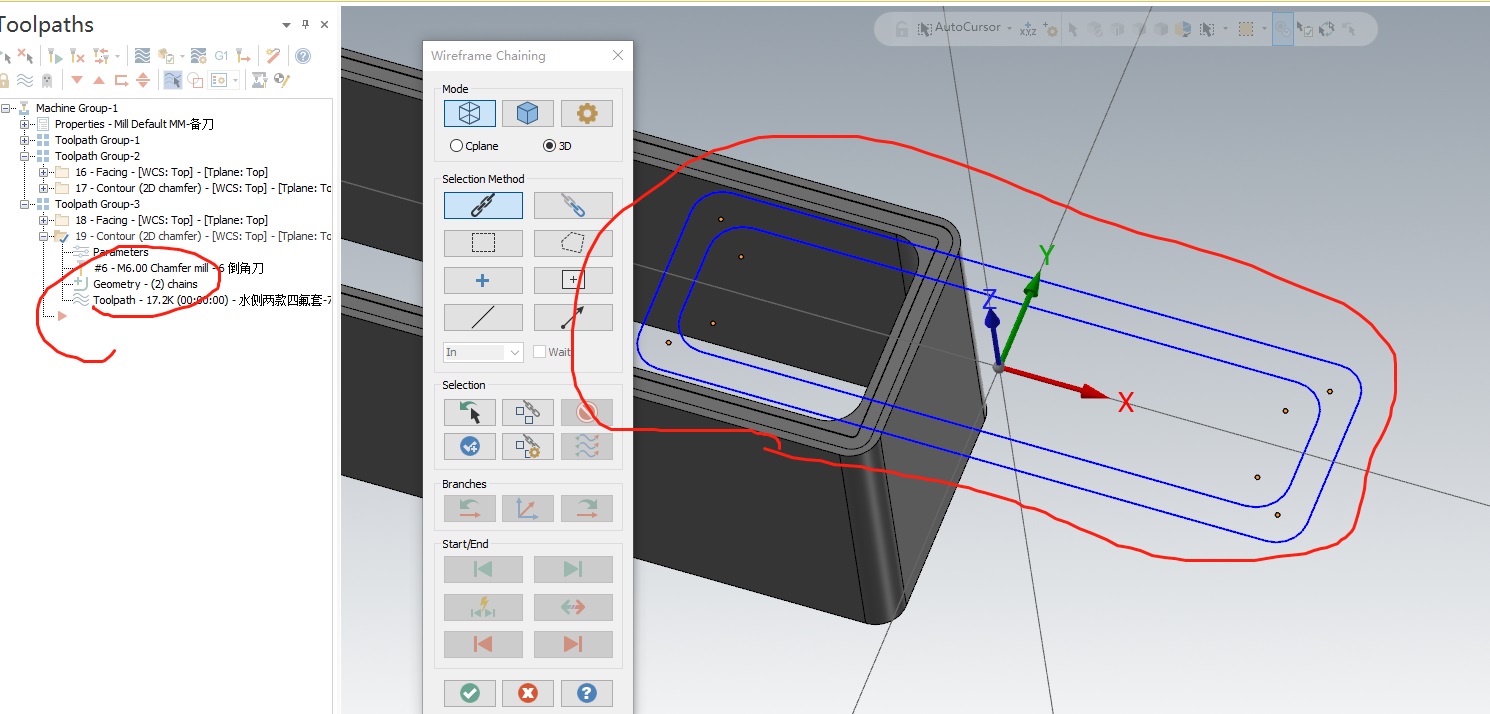
Task: Select 'Toolpath - 17.2K' item
Action: (212, 300)
